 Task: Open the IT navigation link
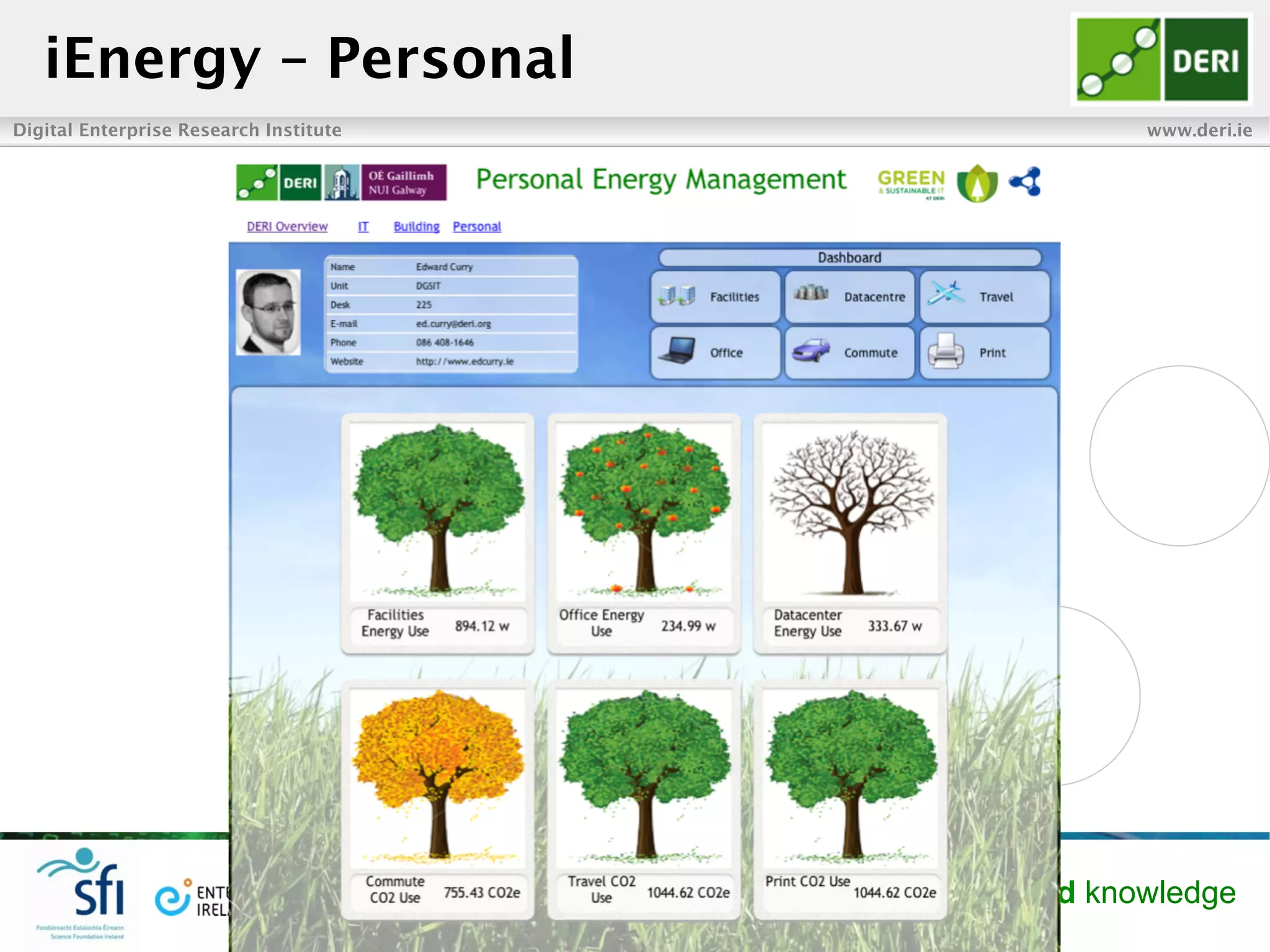(363, 227)
